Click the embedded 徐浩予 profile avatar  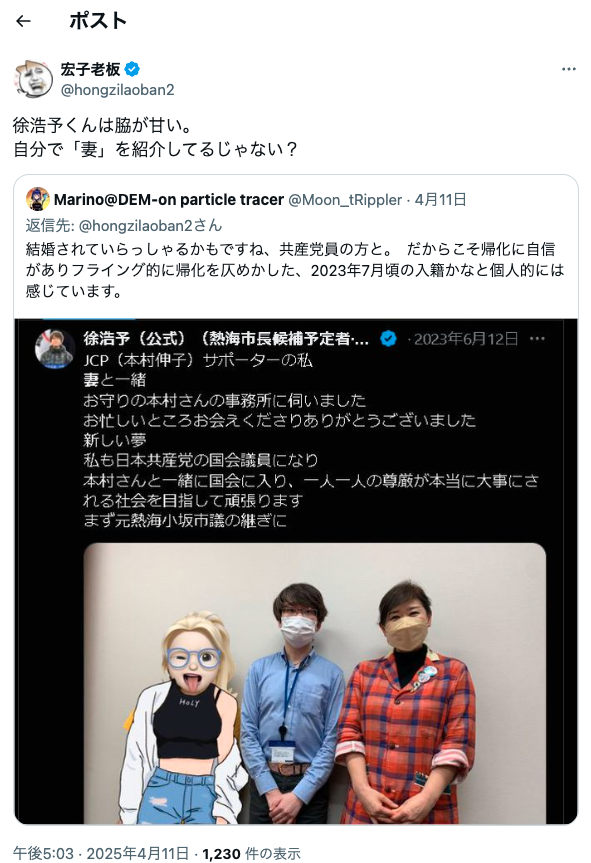(x=55, y=348)
